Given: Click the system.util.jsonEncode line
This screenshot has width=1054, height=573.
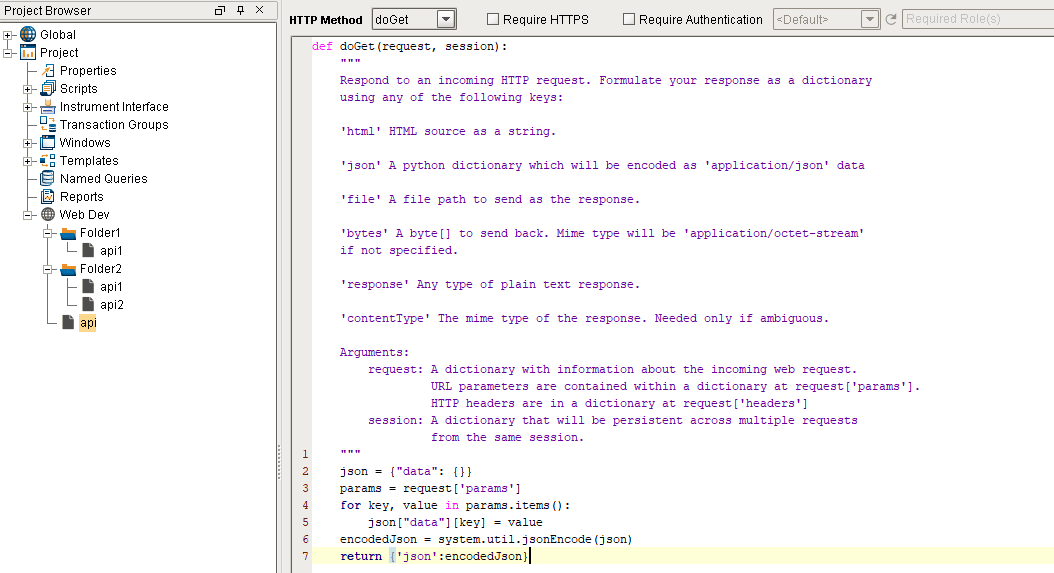Looking at the screenshot, I should (x=486, y=539).
